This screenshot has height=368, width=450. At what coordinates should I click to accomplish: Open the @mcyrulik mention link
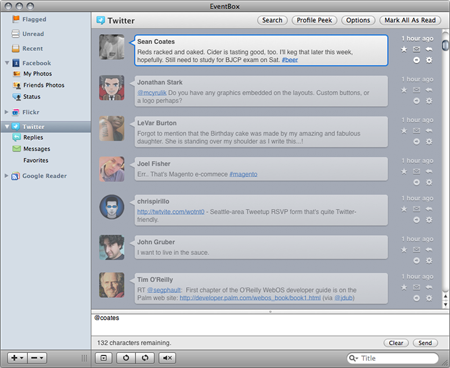(152, 93)
